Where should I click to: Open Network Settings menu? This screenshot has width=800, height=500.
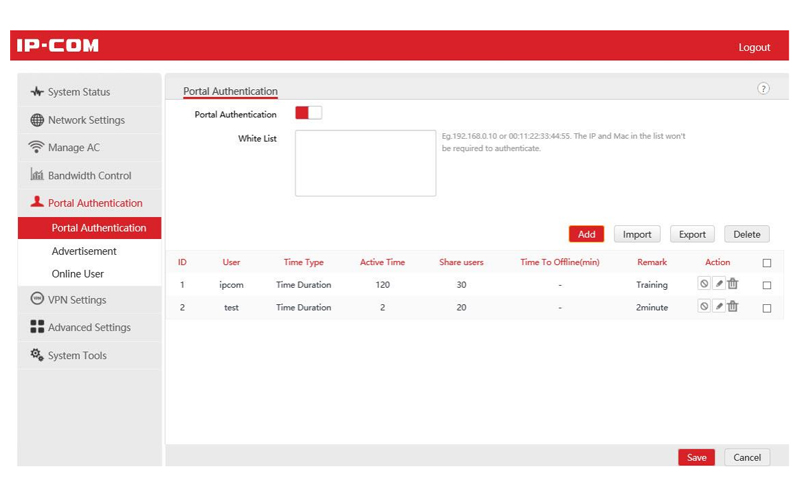89,120
